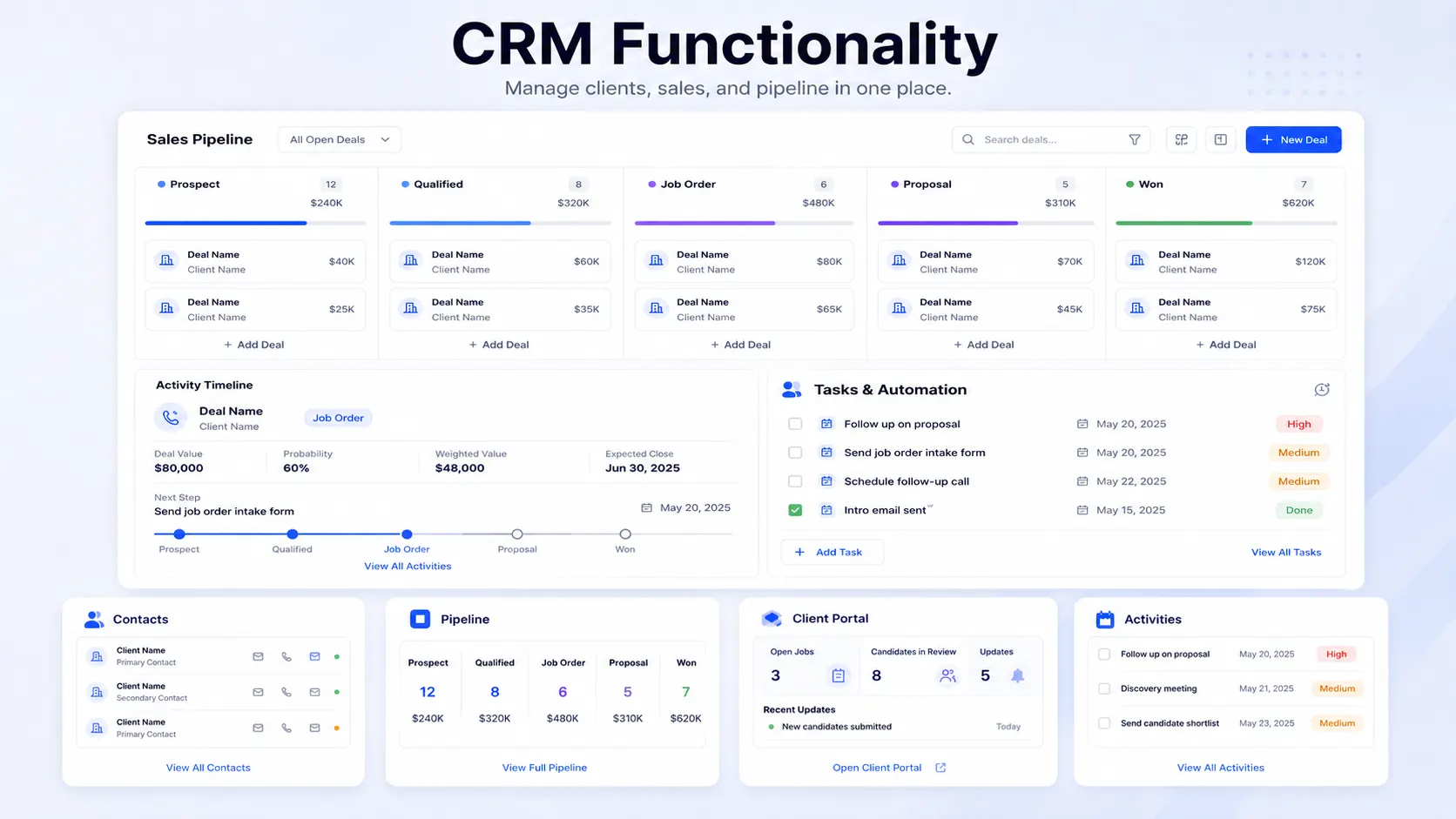This screenshot has width=1456, height=819.
Task: Check the Send candidate shortlist activity
Action: [1104, 723]
